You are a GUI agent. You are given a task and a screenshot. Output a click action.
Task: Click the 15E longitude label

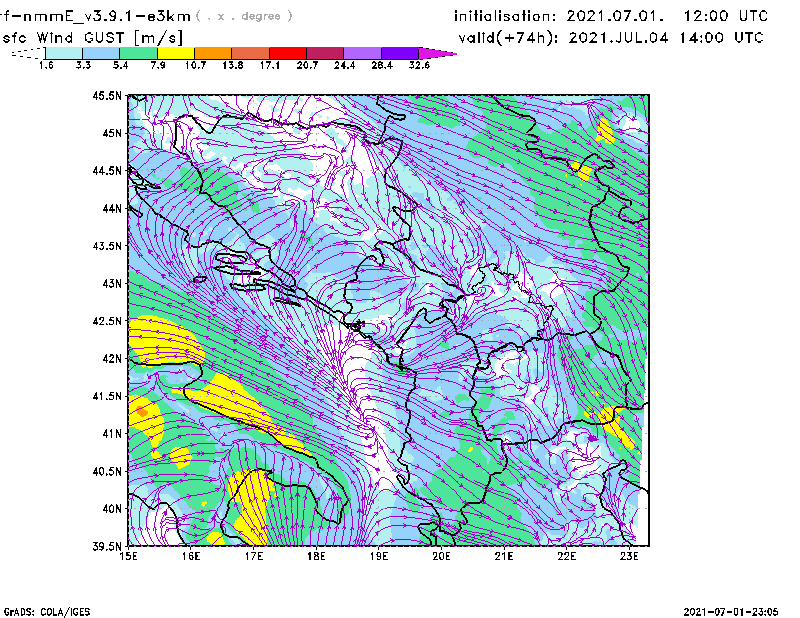[128, 556]
